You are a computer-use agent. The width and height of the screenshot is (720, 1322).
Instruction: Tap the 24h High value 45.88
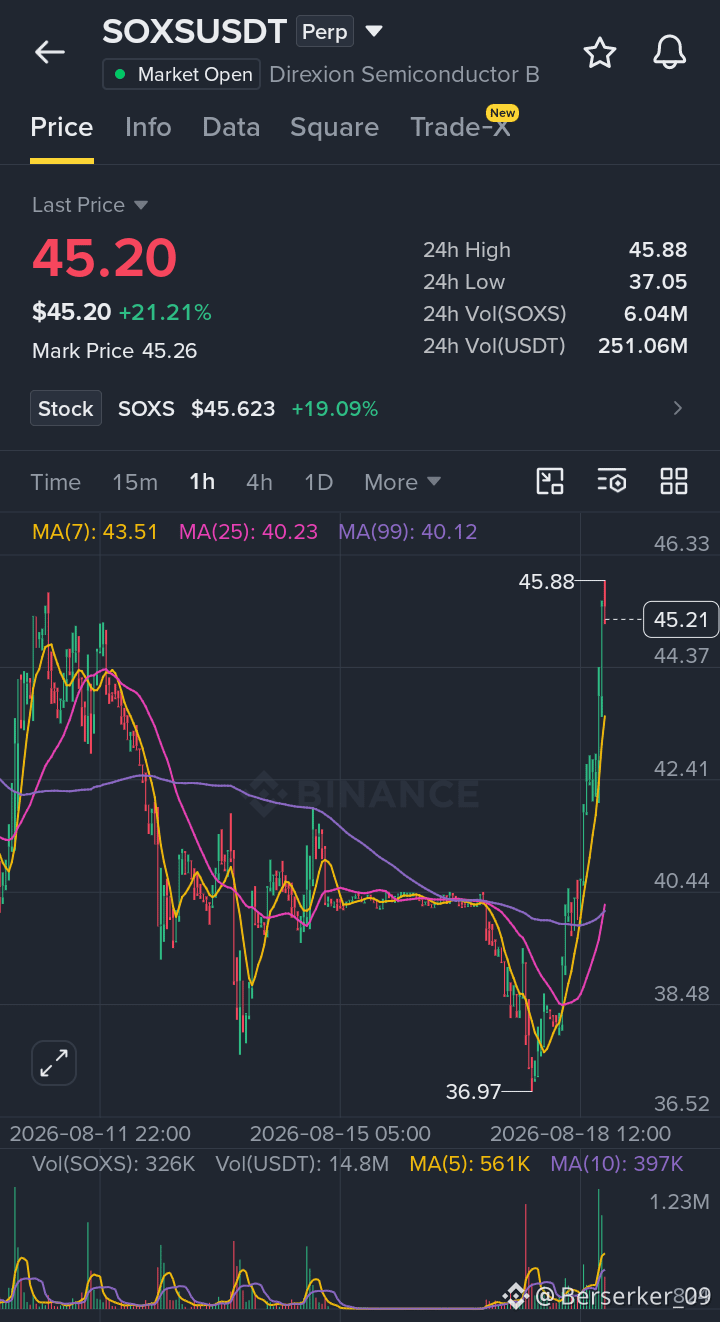tap(658, 250)
